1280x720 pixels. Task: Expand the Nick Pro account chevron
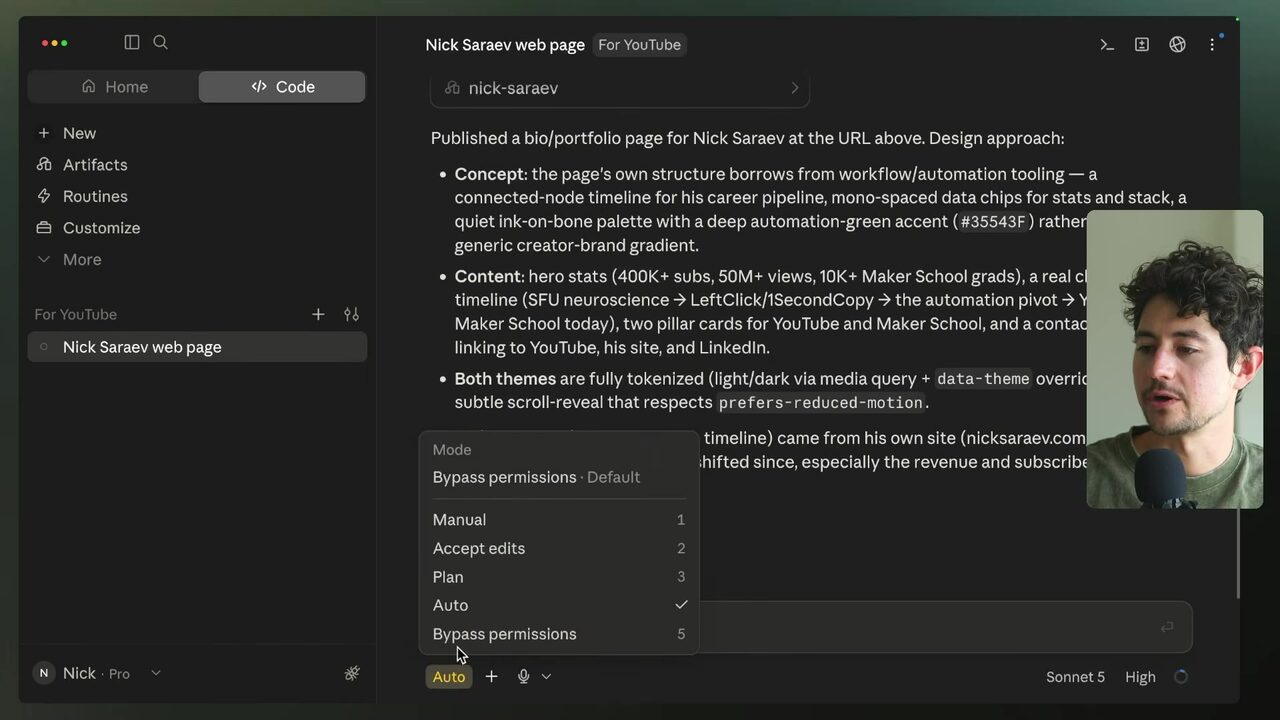tap(155, 673)
